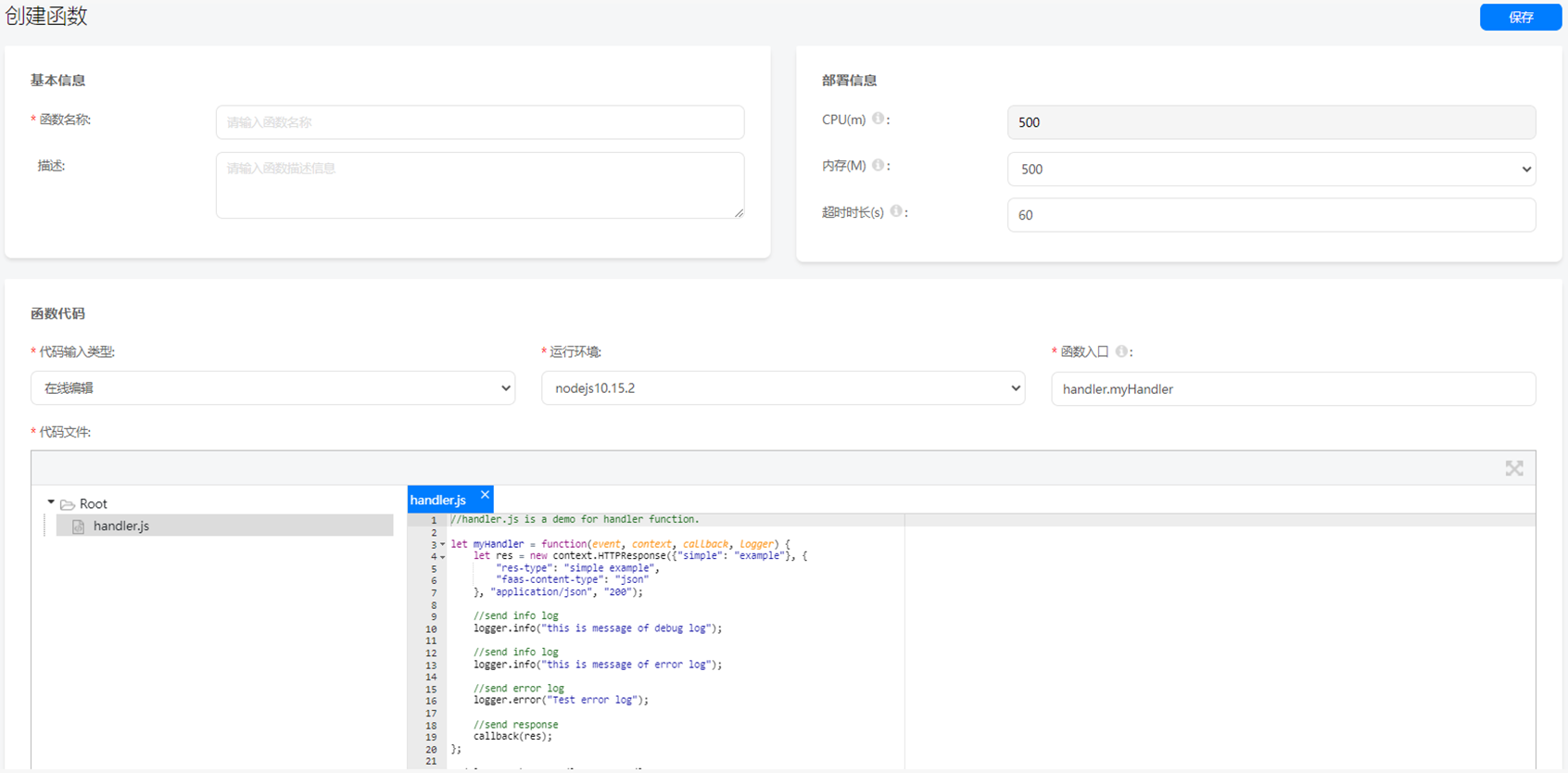The height and width of the screenshot is (773, 1568).
Task: Focus the 描述 description textarea
Action: pos(480,185)
